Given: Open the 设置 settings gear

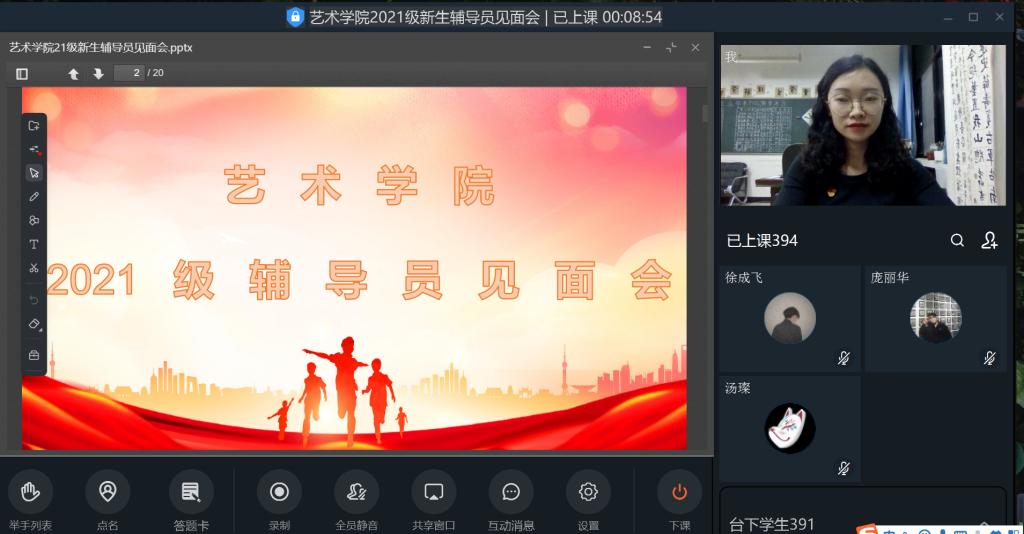Looking at the screenshot, I should [588, 492].
